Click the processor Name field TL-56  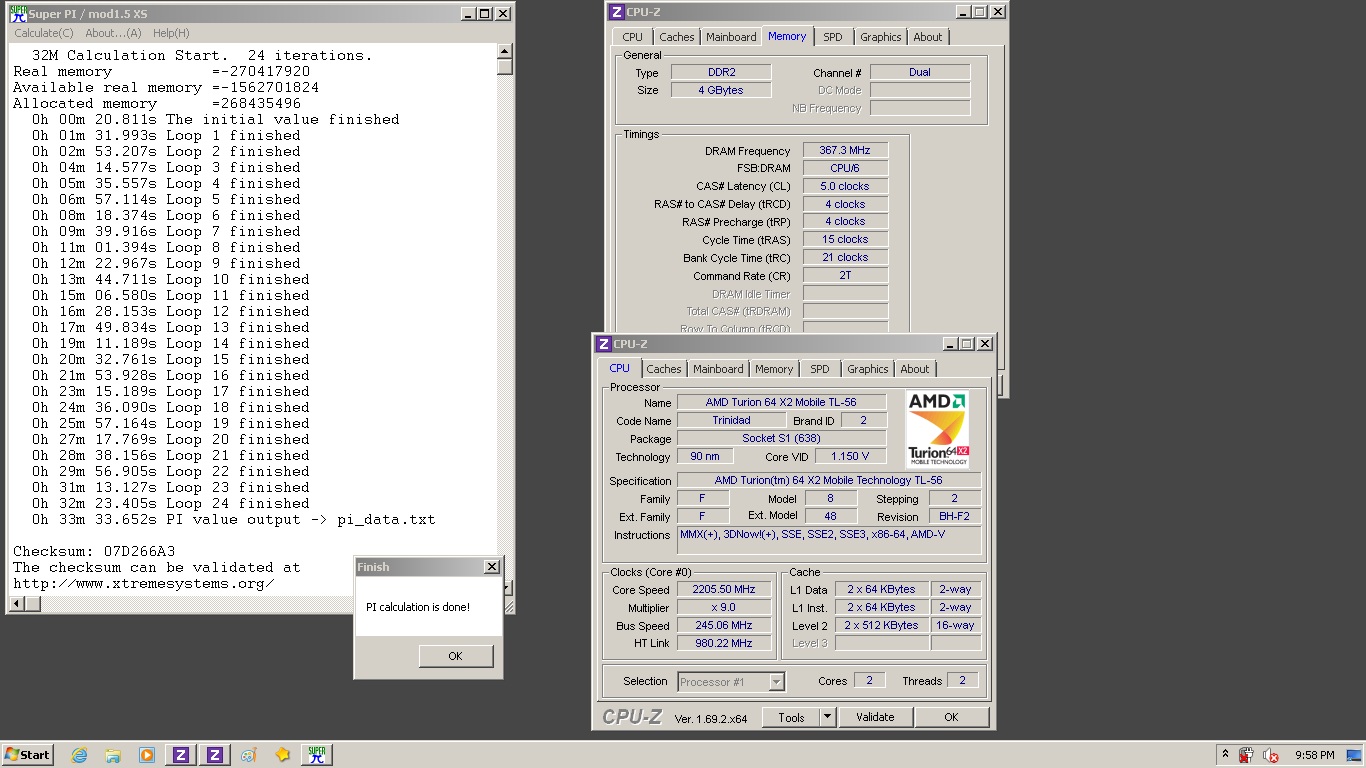coord(781,402)
